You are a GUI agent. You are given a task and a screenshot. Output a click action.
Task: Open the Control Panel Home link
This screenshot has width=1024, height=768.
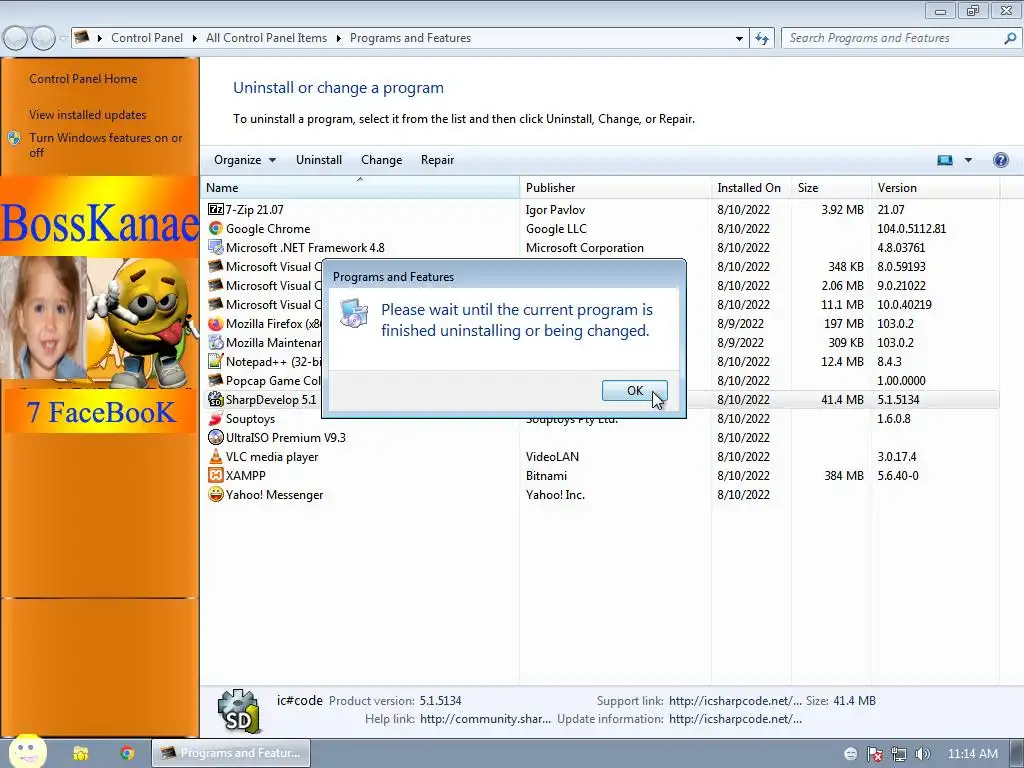click(83, 79)
